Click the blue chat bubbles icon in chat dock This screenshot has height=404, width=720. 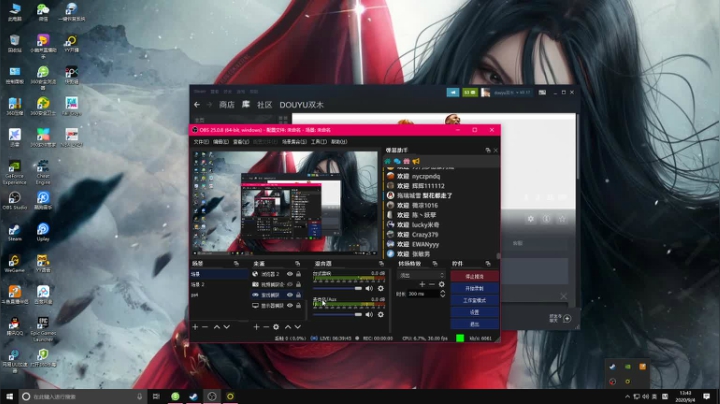397,161
